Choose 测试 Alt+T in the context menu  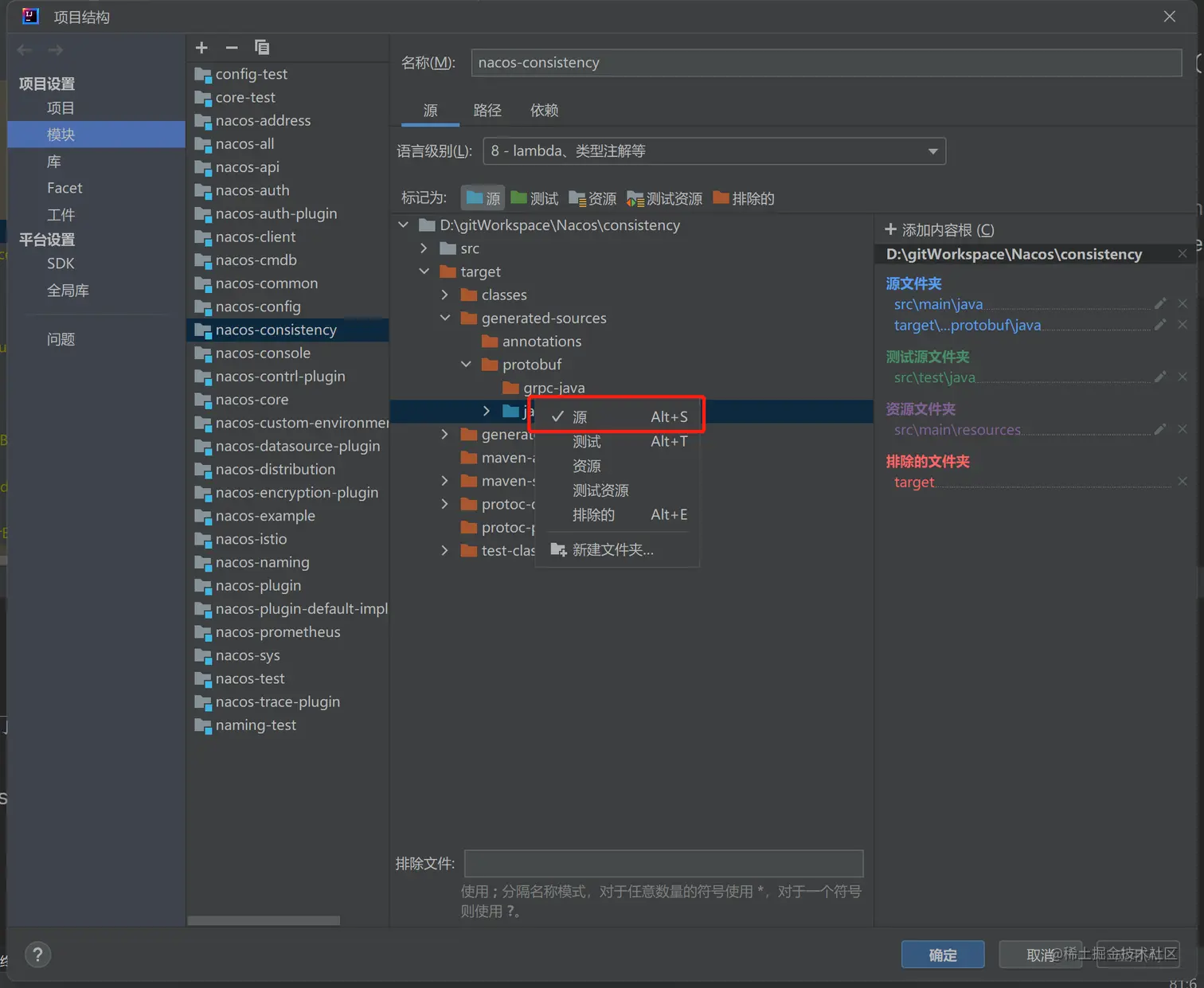tap(618, 441)
